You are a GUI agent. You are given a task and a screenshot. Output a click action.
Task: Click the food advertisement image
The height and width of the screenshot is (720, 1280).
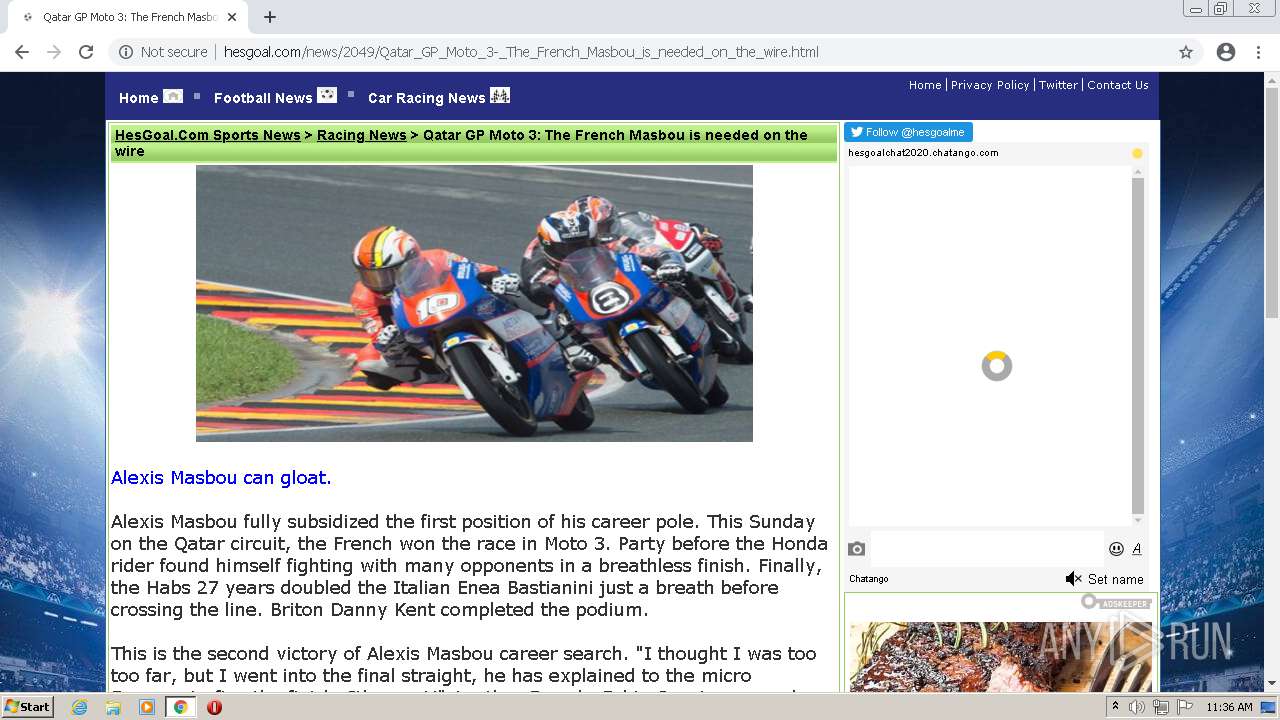[x=1000, y=657]
